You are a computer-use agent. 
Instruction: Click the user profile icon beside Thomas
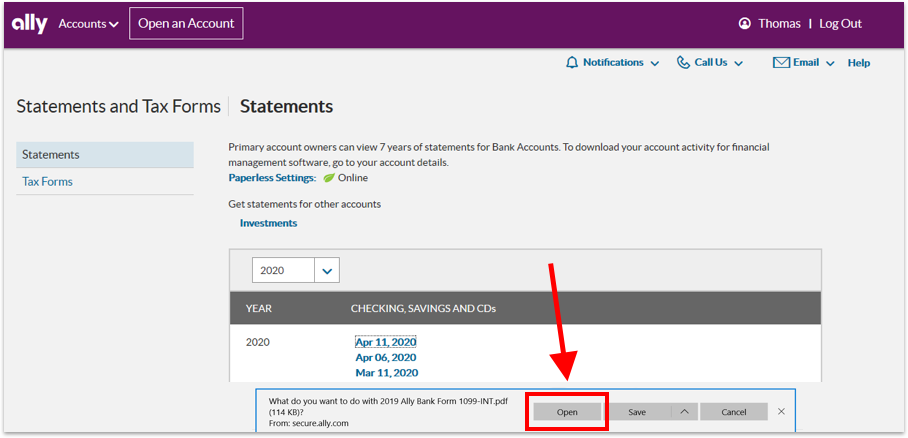pos(745,24)
